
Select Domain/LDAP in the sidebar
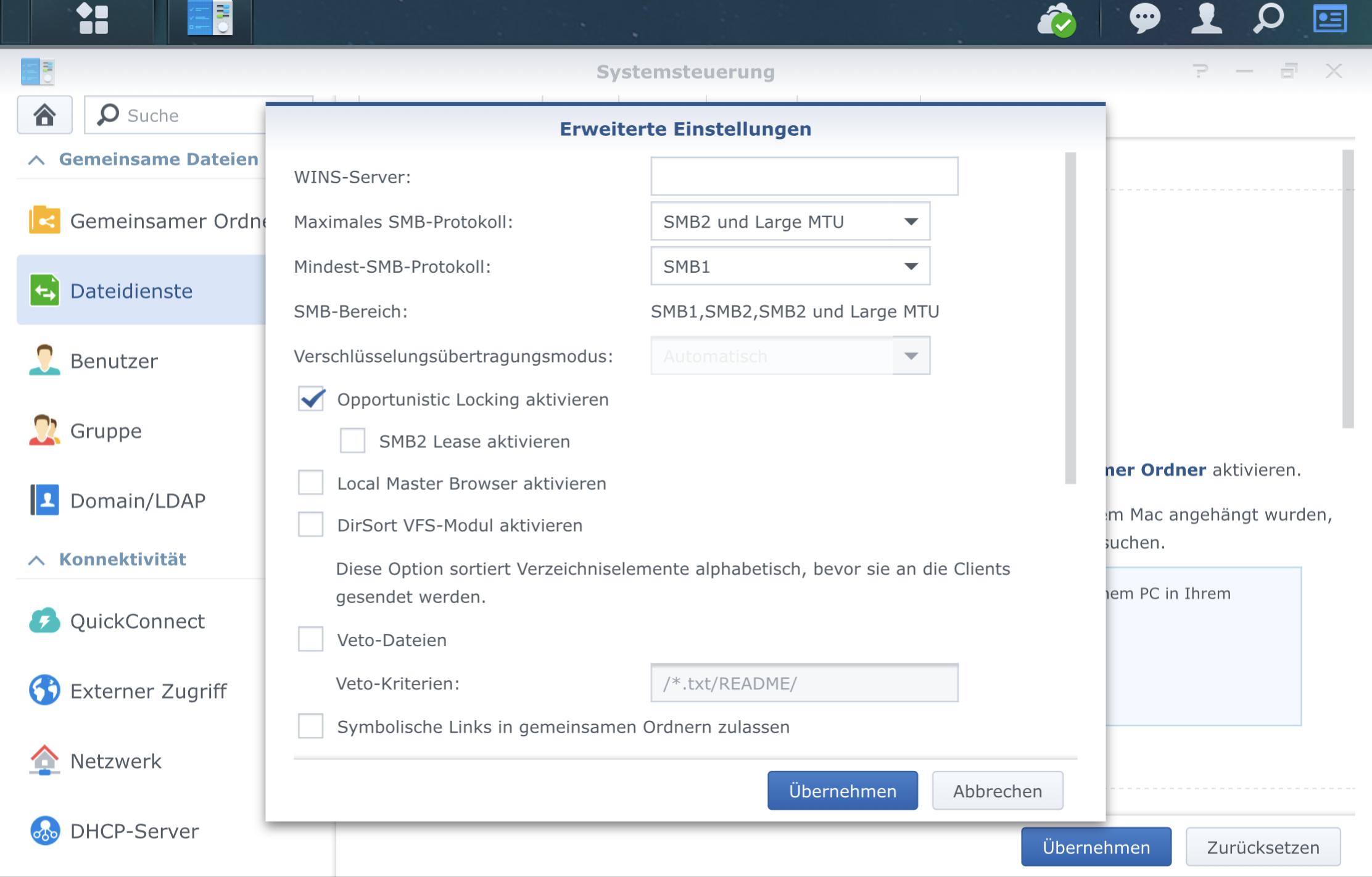pos(138,501)
